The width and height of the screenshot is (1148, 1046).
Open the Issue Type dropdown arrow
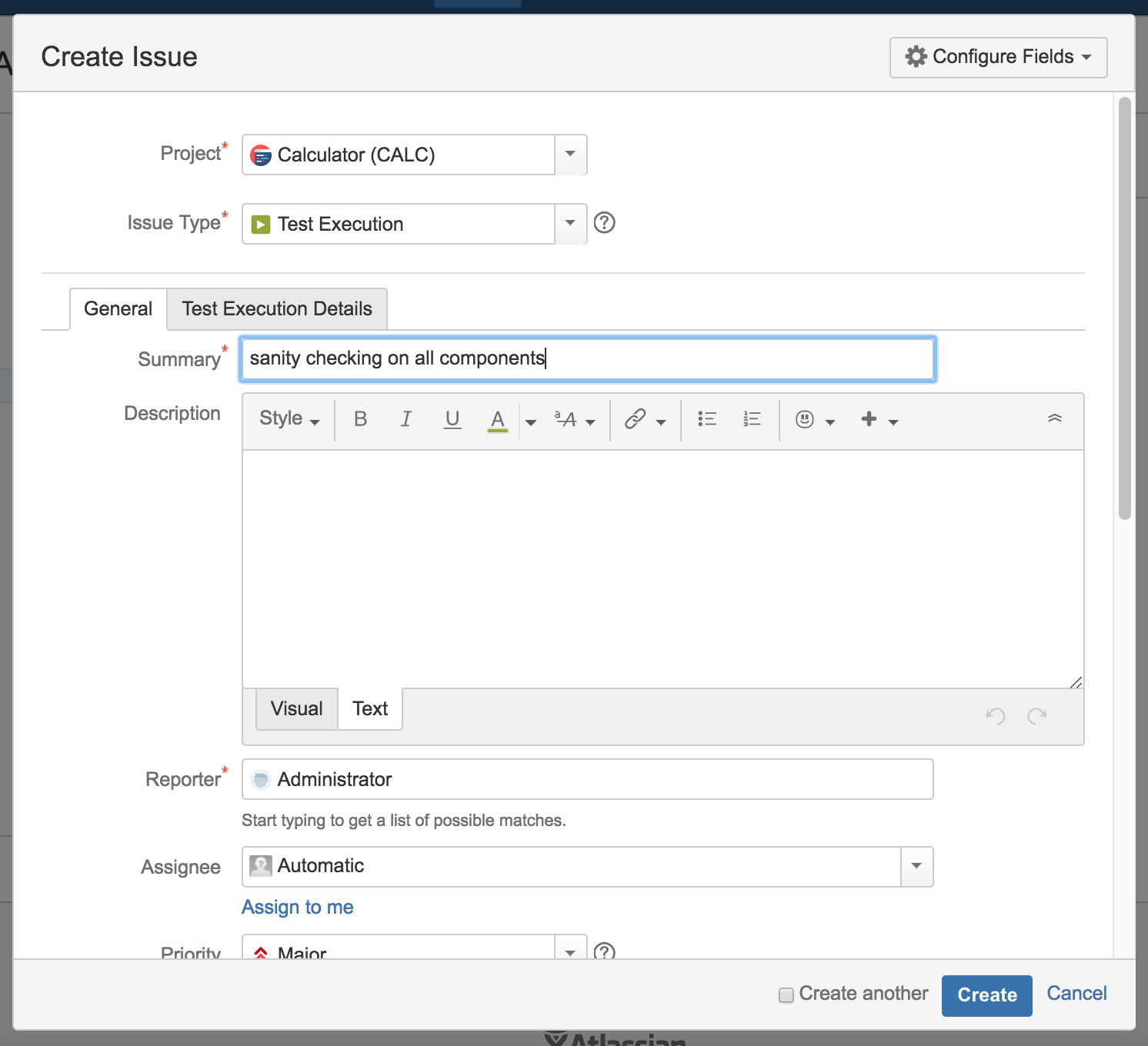point(570,224)
